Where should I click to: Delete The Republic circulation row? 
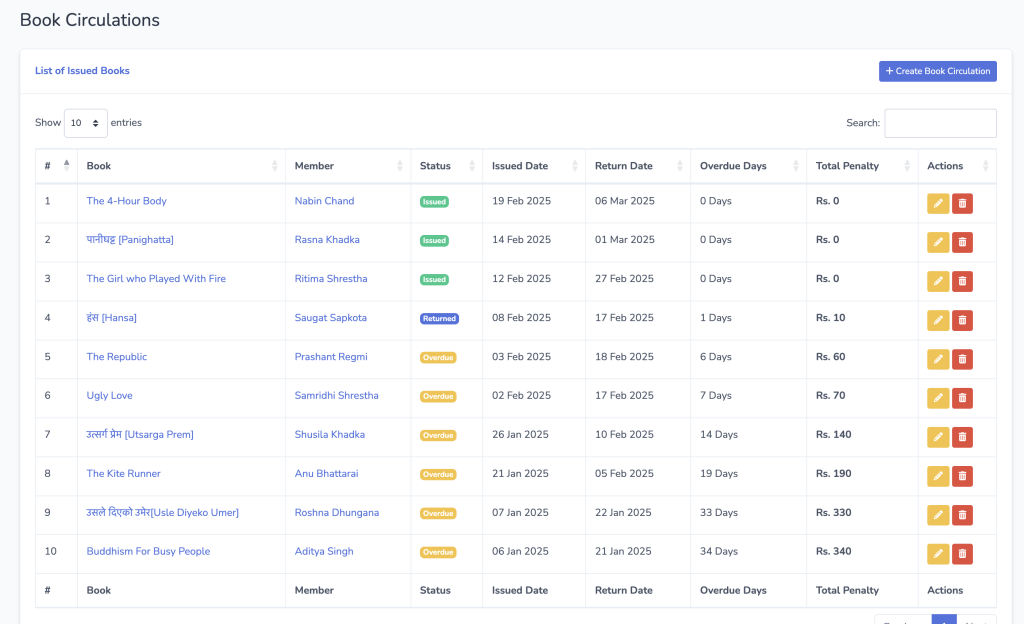962,359
